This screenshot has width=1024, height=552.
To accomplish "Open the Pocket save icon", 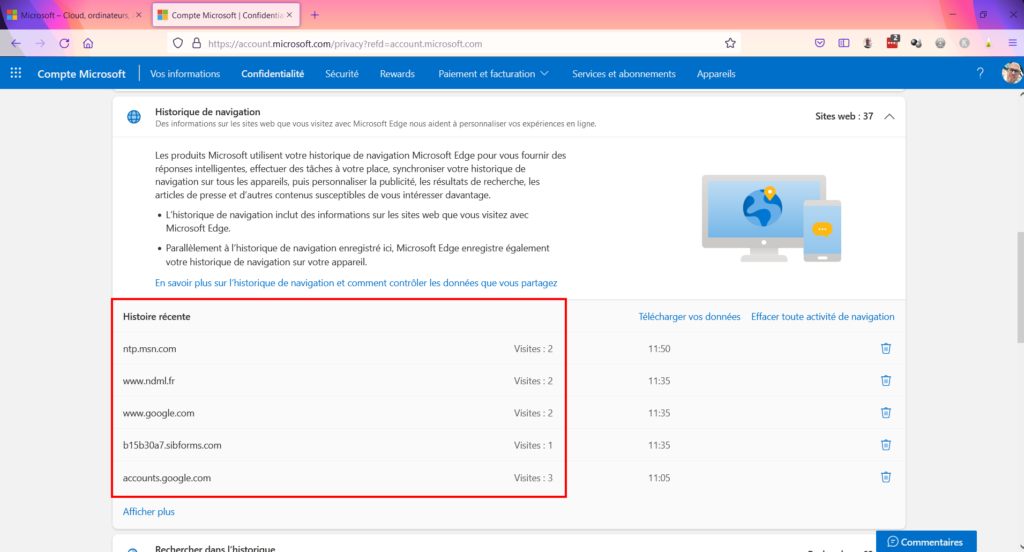I will pyautogui.click(x=820, y=43).
